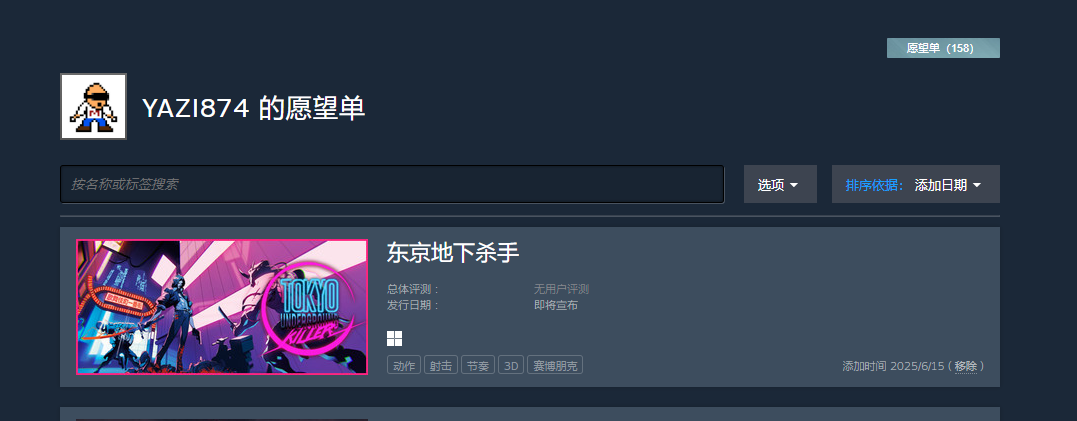Open the 排序依据 添加日期 sort dropdown
The image size is (1077, 421).
click(916, 184)
